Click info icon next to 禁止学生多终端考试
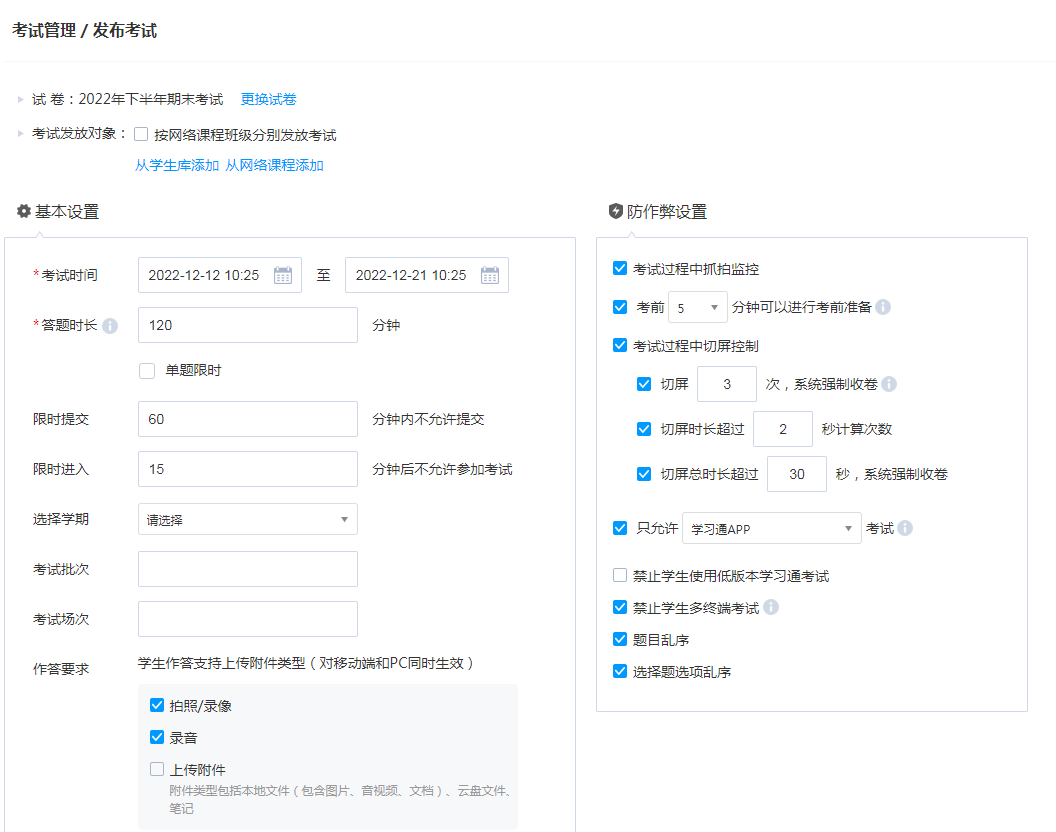 click(x=771, y=607)
